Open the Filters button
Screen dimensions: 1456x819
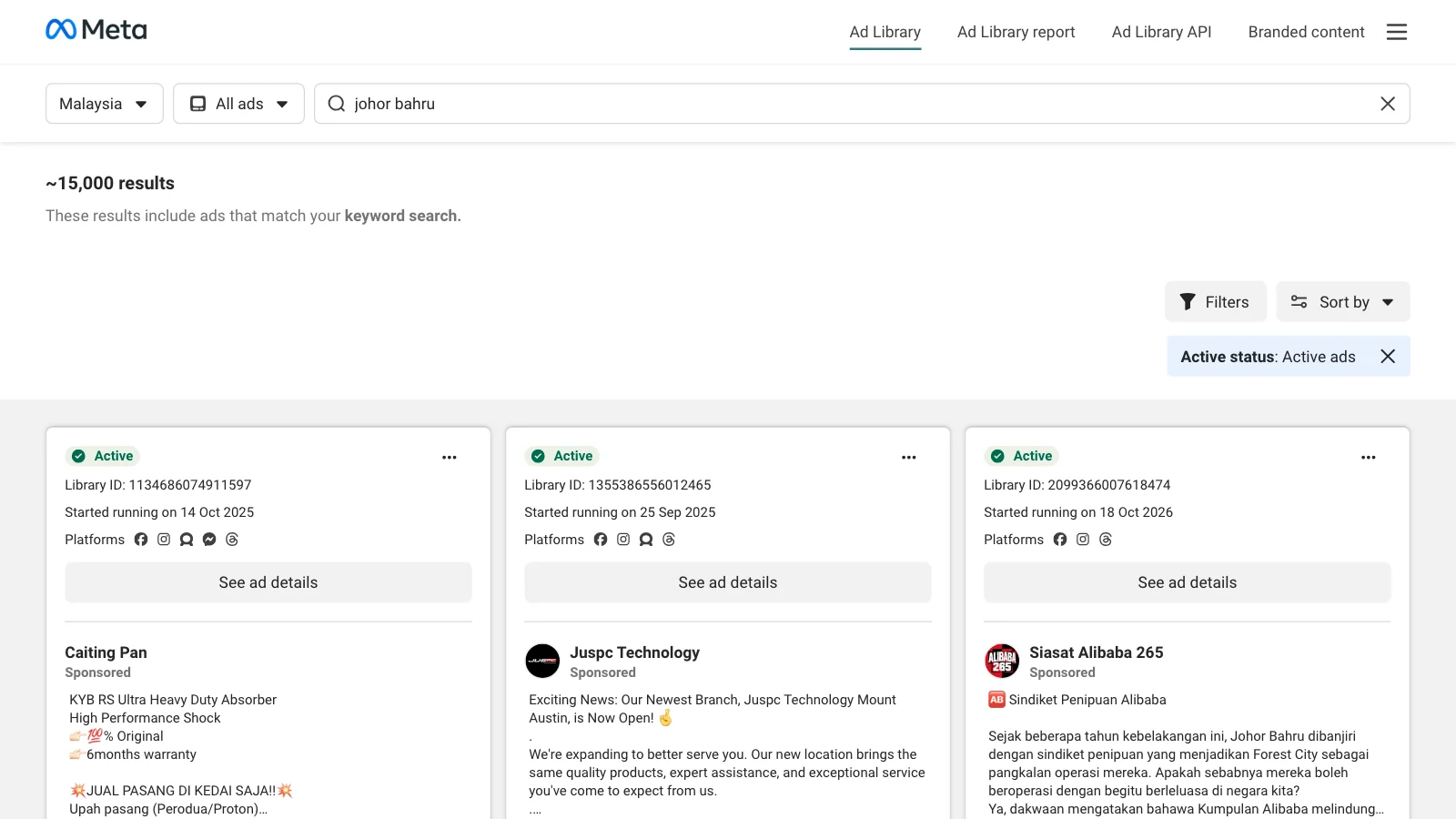pos(1216,302)
